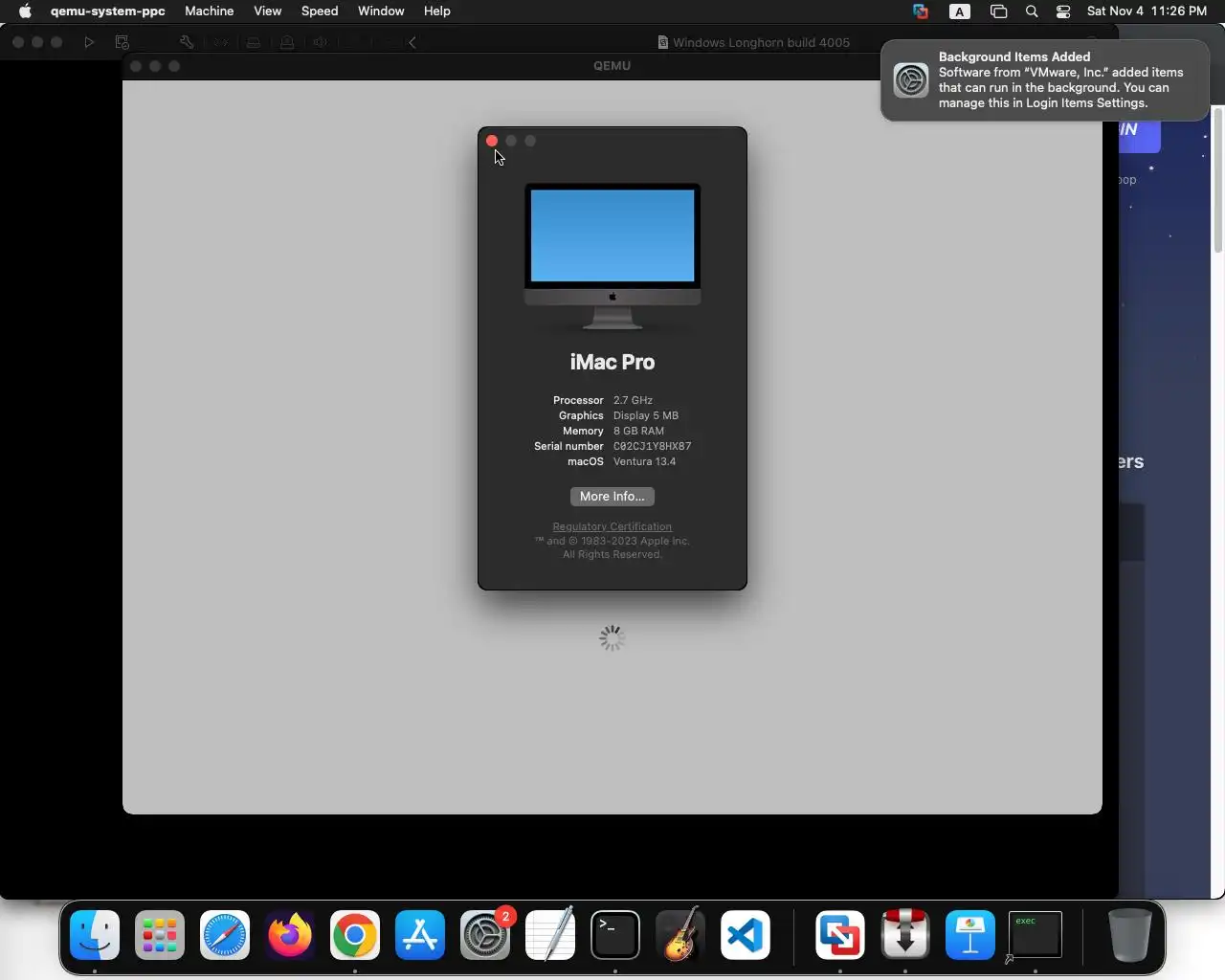Click the Ventura 13.4 macOS version text
Viewport: 1225px width, 980px height.
644,461
